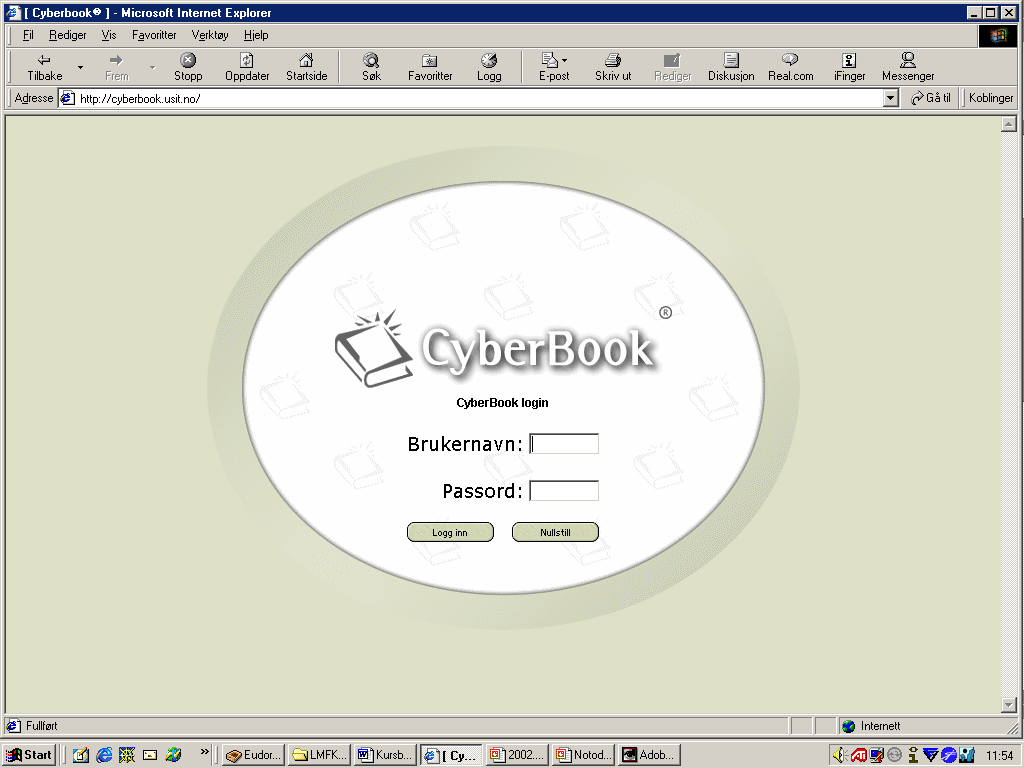Open the Verktøy menu
The width and height of the screenshot is (1024, 768).
pyautogui.click(x=210, y=35)
